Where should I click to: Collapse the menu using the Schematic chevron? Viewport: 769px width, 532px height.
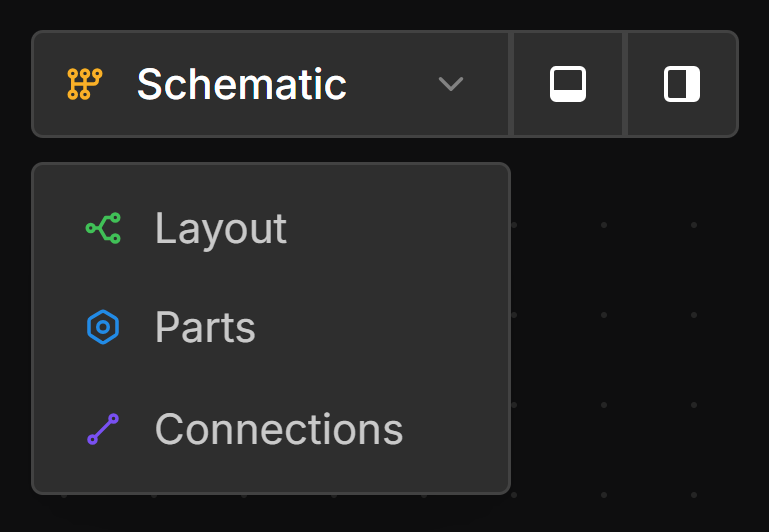(x=451, y=84)
